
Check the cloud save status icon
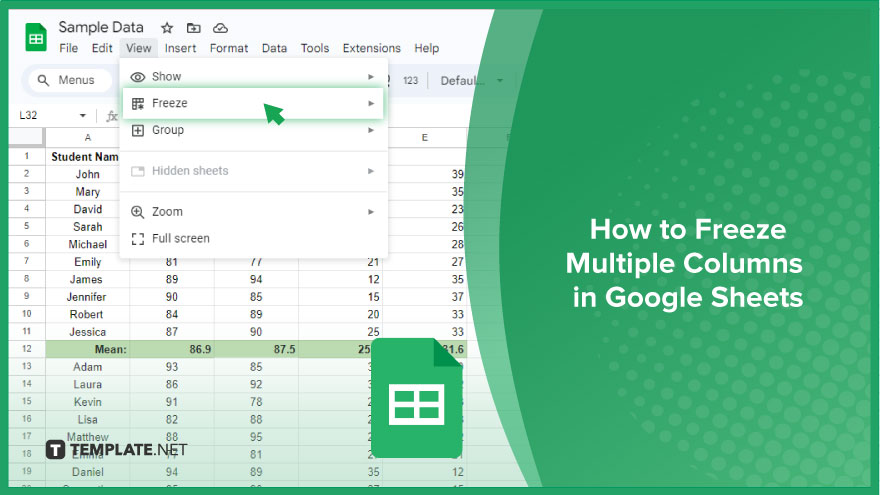coord(220,28)
